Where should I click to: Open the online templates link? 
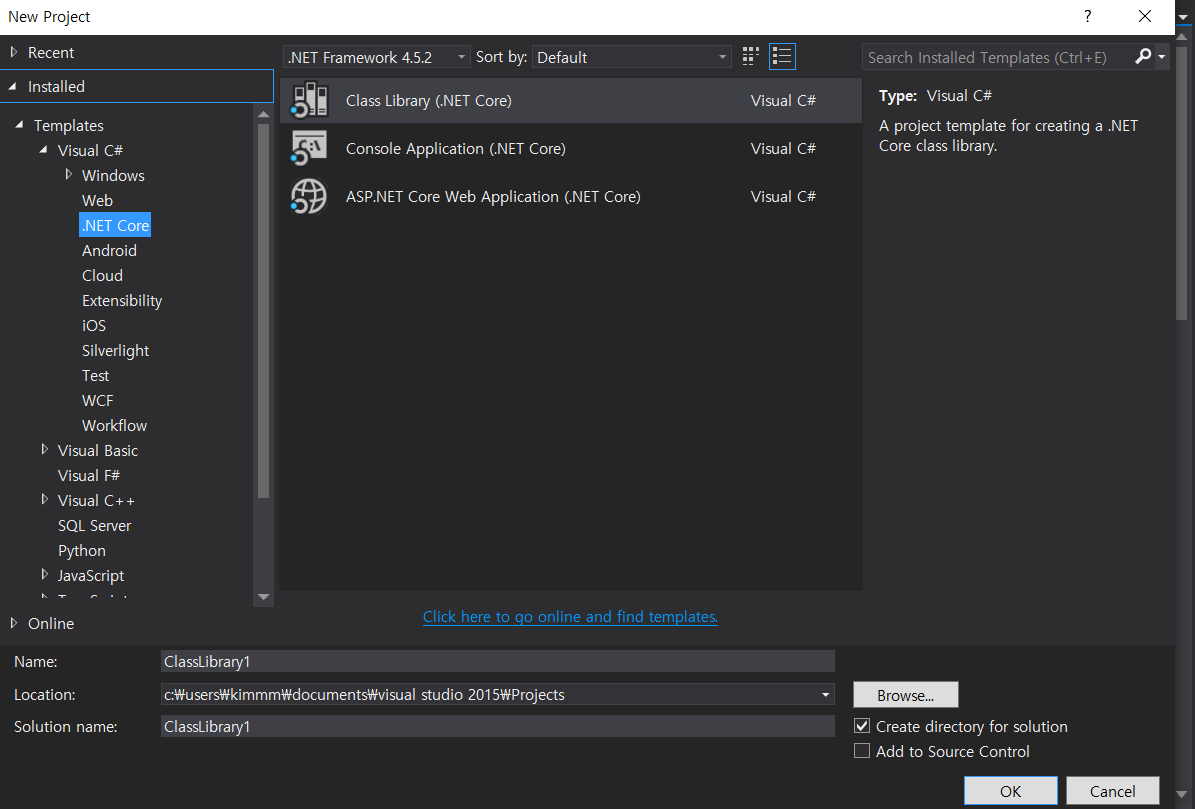(570, 616)
